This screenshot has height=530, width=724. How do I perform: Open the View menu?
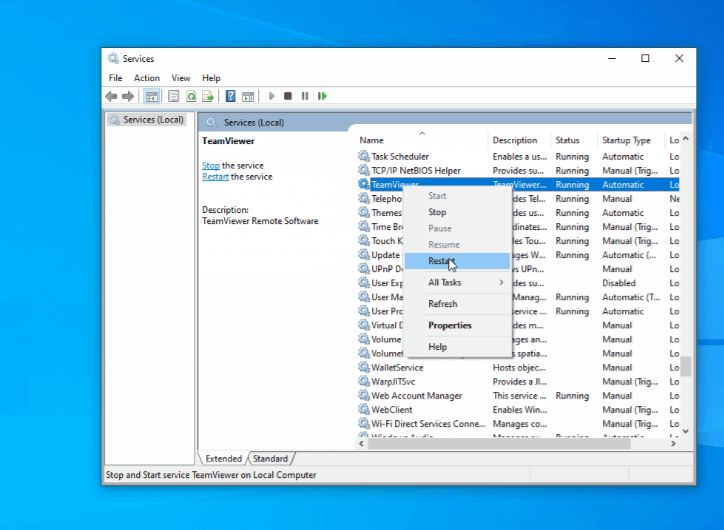coord(181,78)
